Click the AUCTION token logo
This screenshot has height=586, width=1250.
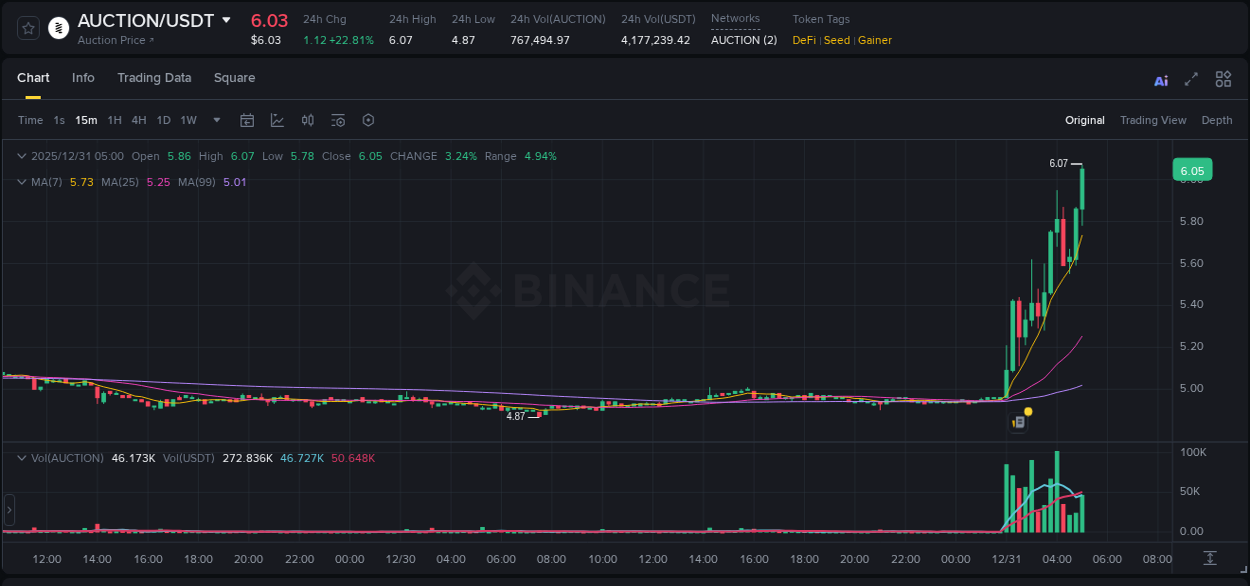pyautogui.click(x=57, y=28)
